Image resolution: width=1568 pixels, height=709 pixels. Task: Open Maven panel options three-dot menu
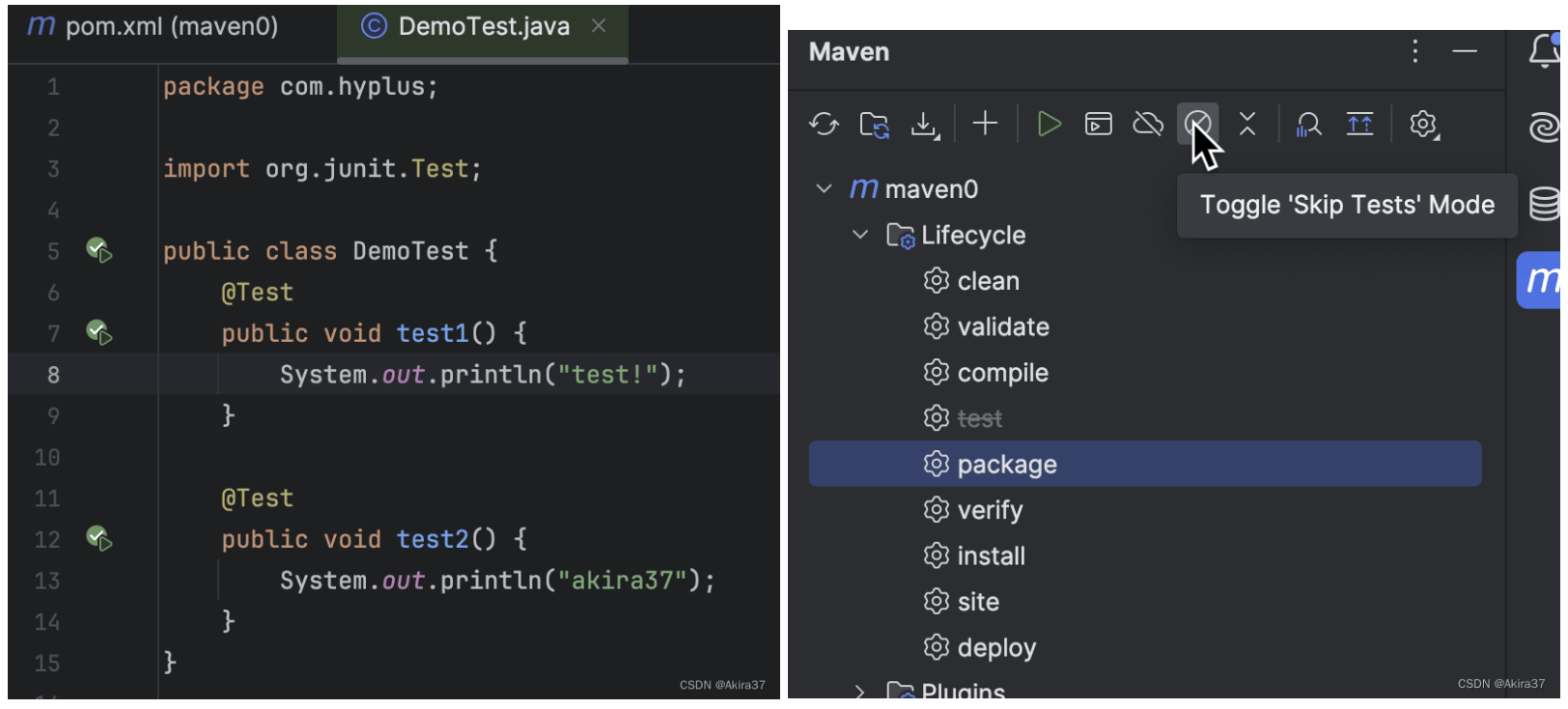tap(1415, 51)
